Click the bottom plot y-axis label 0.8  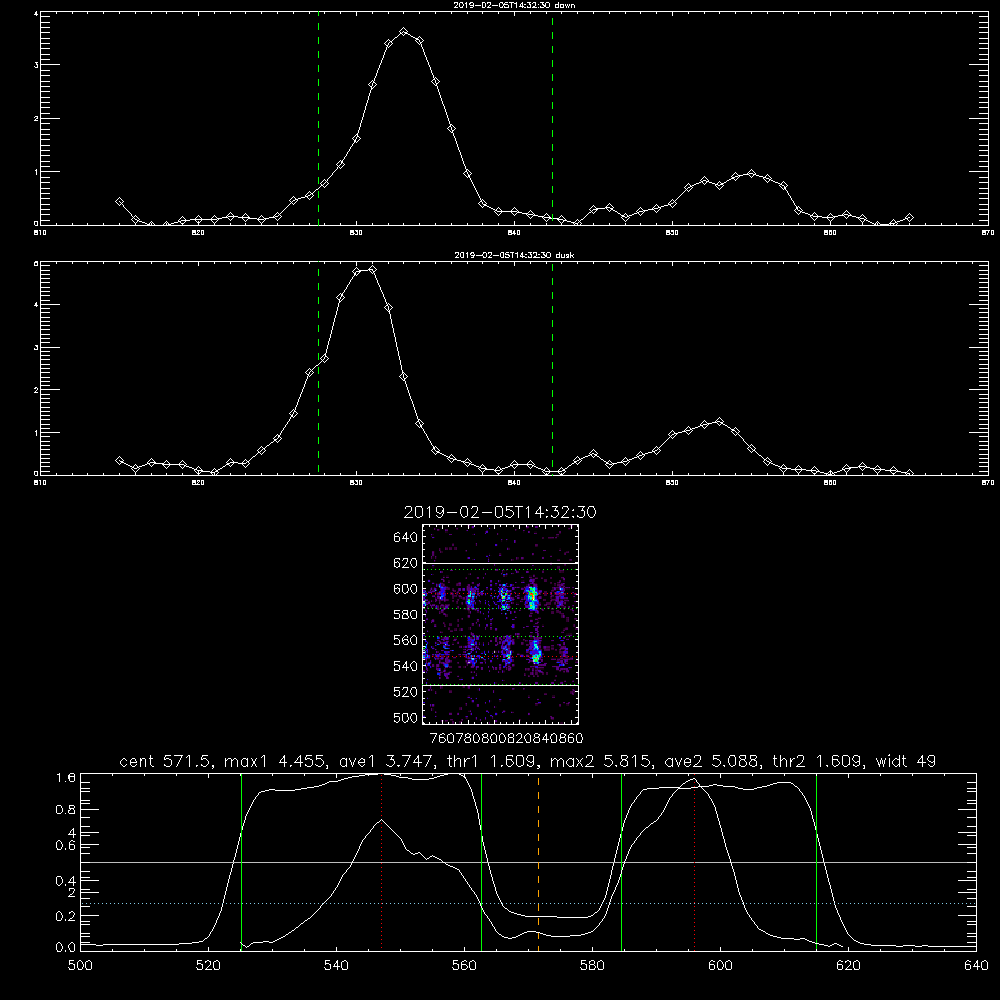point(66,810)
